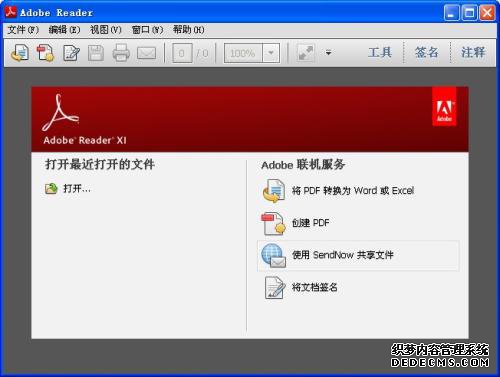Click the 打开... open file link
Image resolution: width=500 pixels, height=377 pixels.
(77, 189)
